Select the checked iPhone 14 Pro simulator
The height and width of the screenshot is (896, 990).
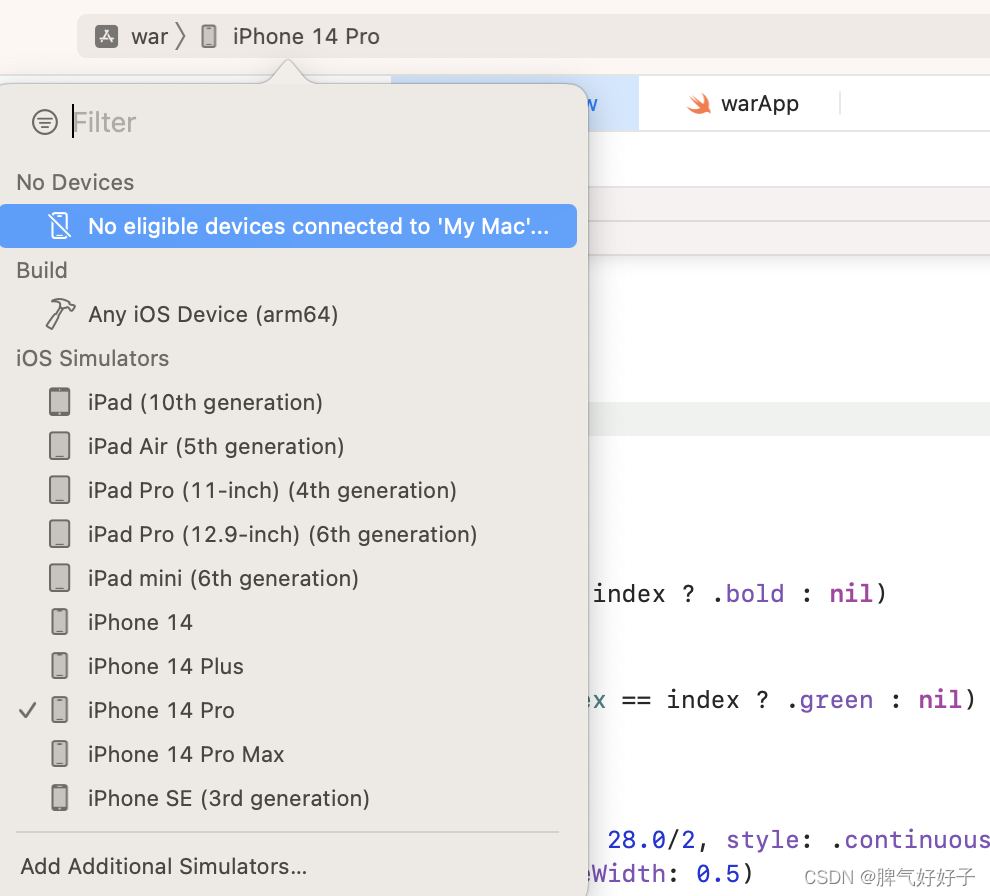pos(161,710)
